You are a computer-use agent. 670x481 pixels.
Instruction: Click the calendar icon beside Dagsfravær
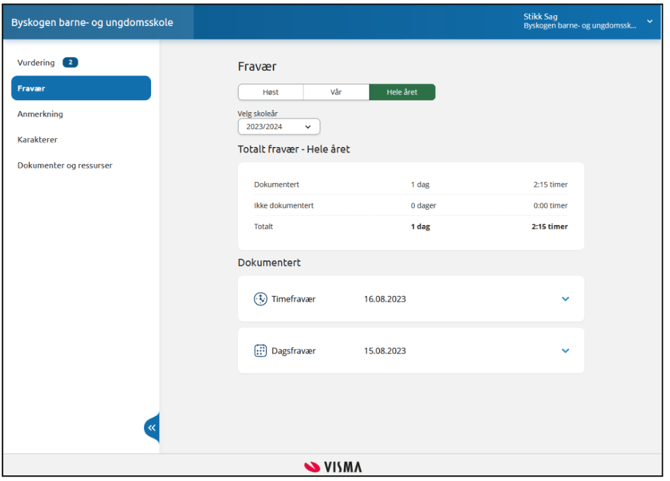pyautogui.click(x=260, y=351)
